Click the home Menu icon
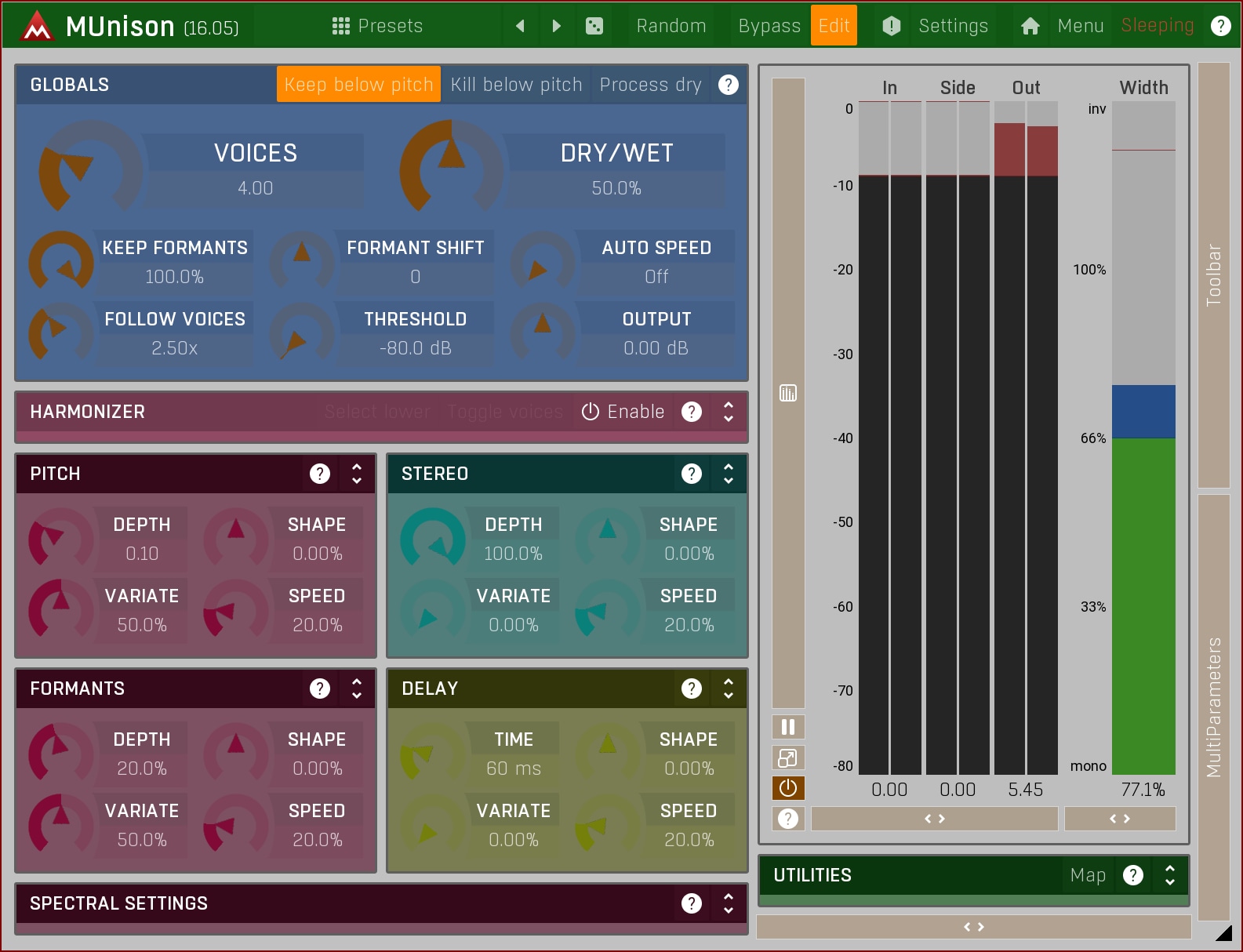The height and width of the screenshot is (952, 1243). point(1030,26)
